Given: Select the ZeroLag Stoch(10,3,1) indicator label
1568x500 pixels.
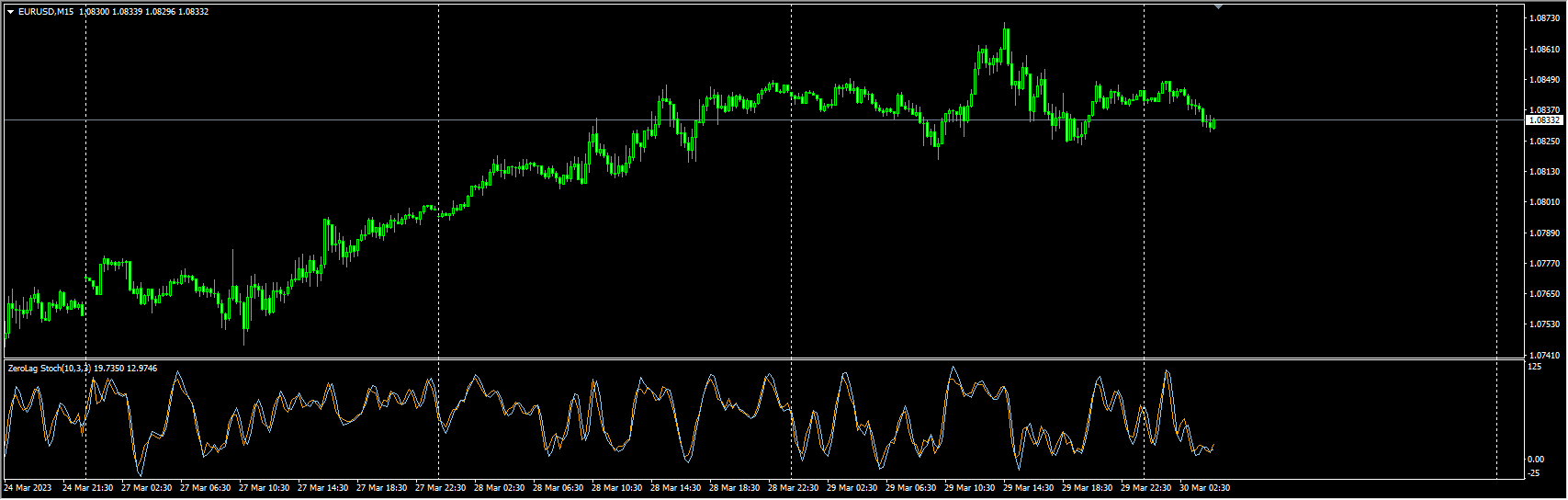Looking at the screenshot, I should coord(49,369).
